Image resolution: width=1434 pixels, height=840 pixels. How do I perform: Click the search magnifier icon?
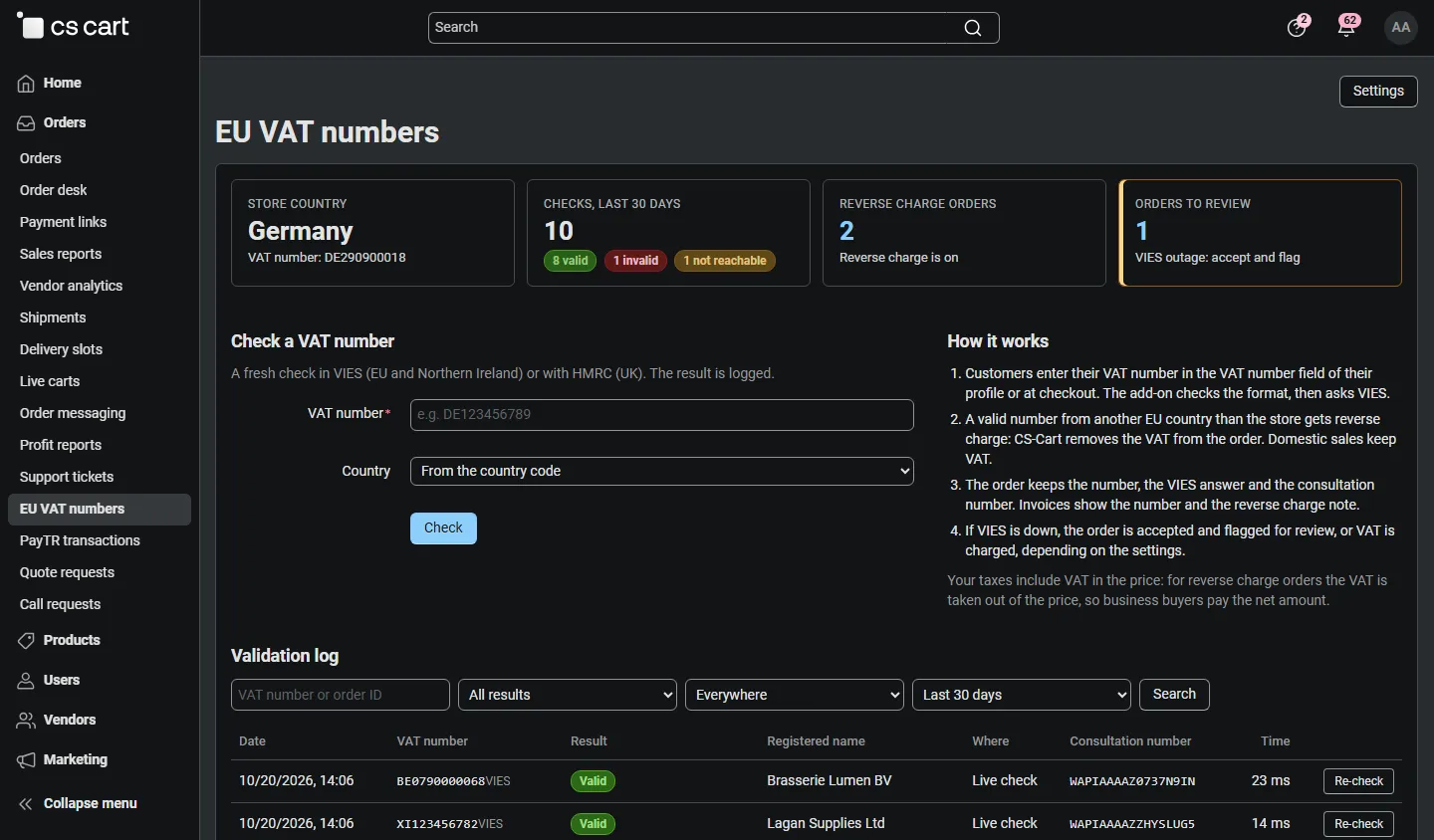[973, 28]
